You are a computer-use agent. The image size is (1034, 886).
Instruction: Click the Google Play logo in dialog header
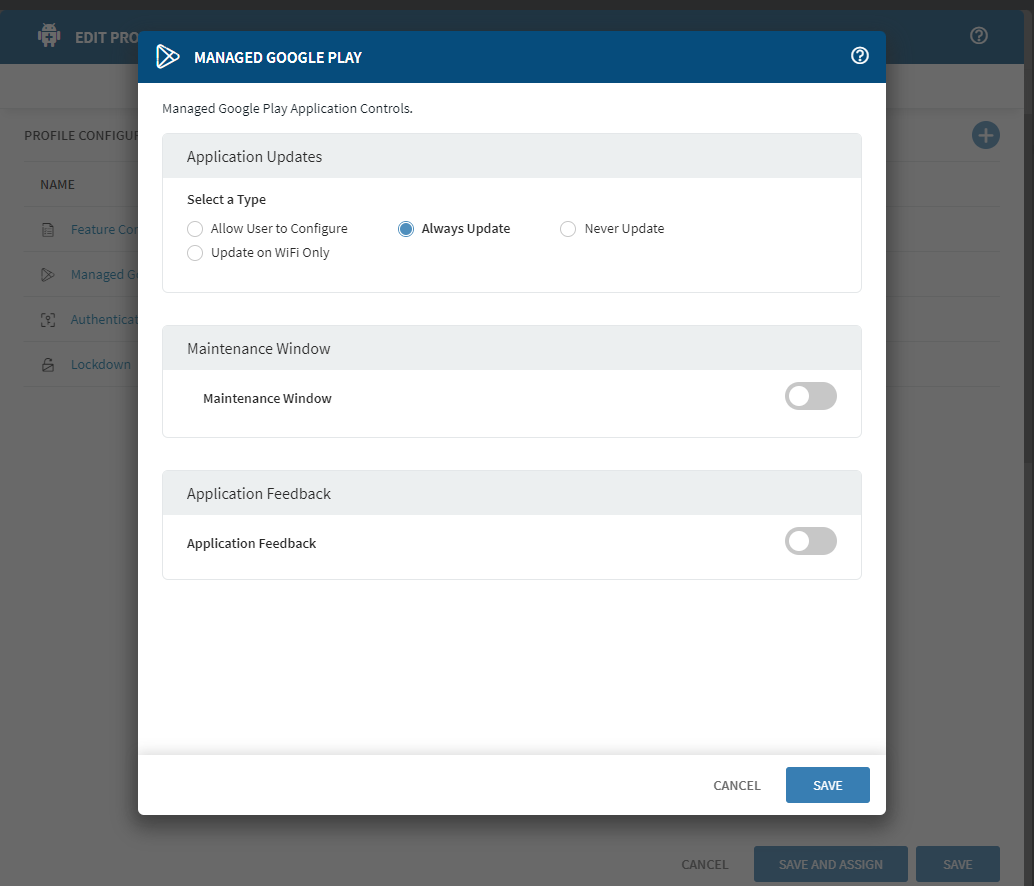click(x=167, y=57)
